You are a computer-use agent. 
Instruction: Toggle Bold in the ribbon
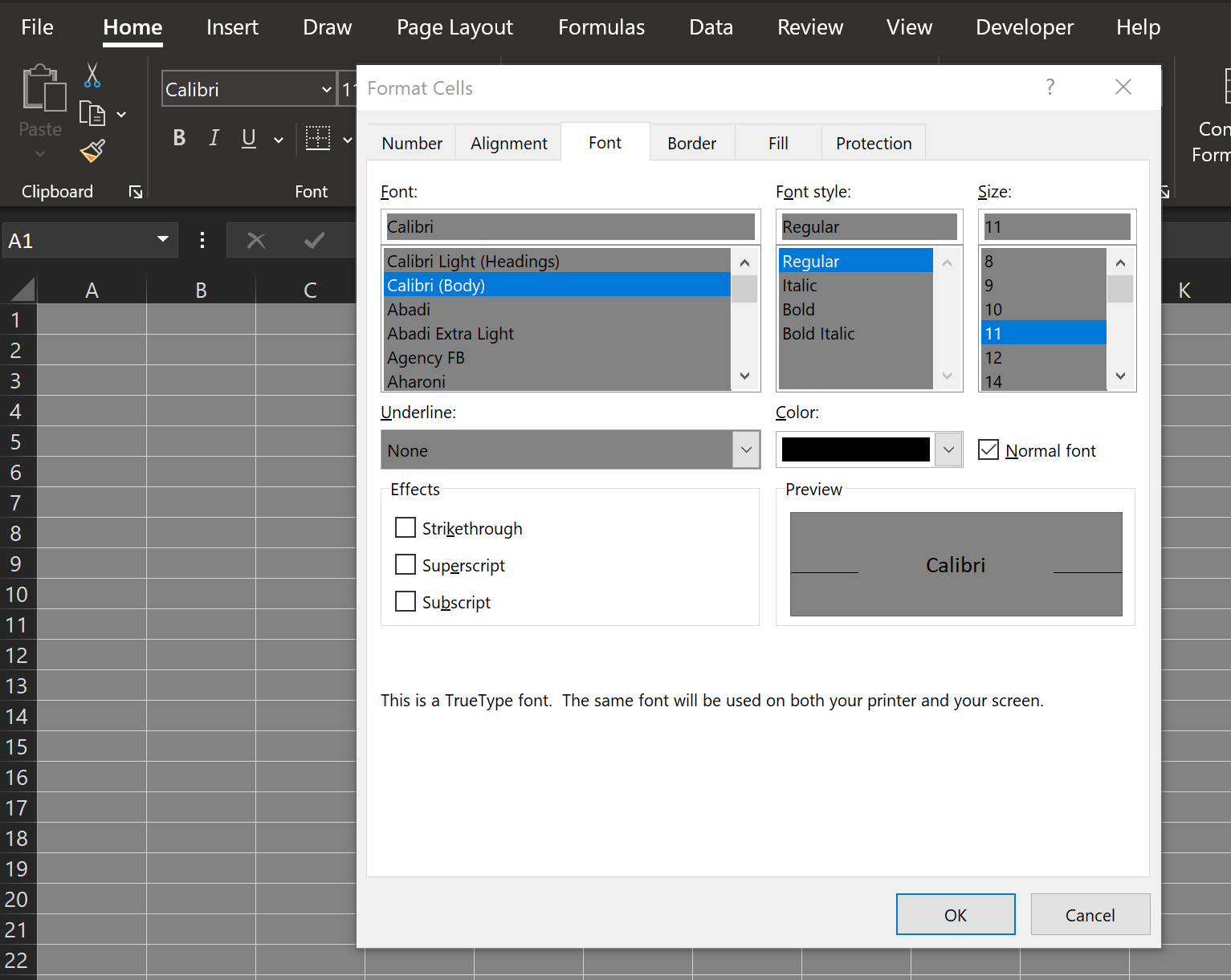[179, 138]
